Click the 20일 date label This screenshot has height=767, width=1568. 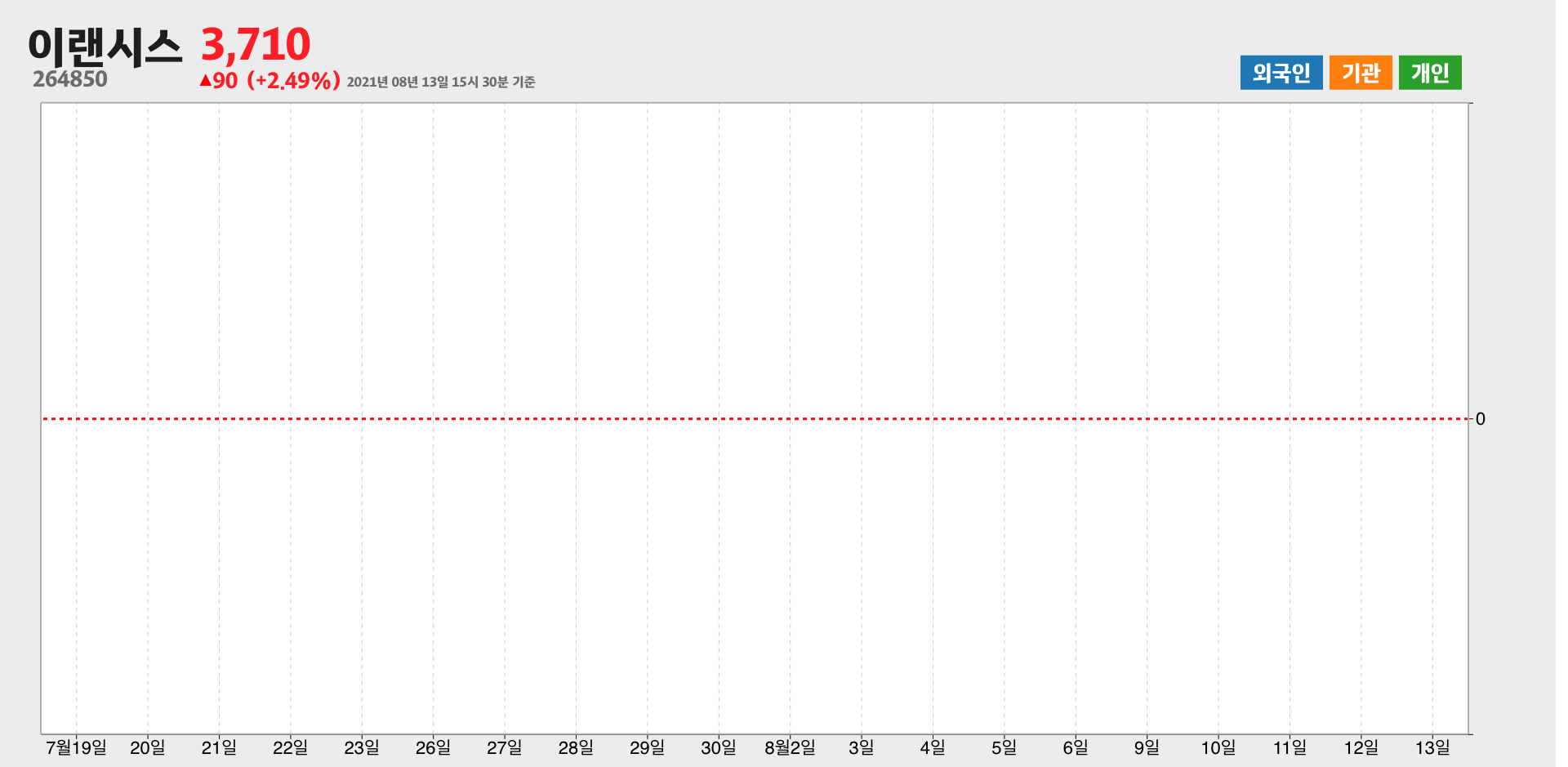[x=148, y=747]
